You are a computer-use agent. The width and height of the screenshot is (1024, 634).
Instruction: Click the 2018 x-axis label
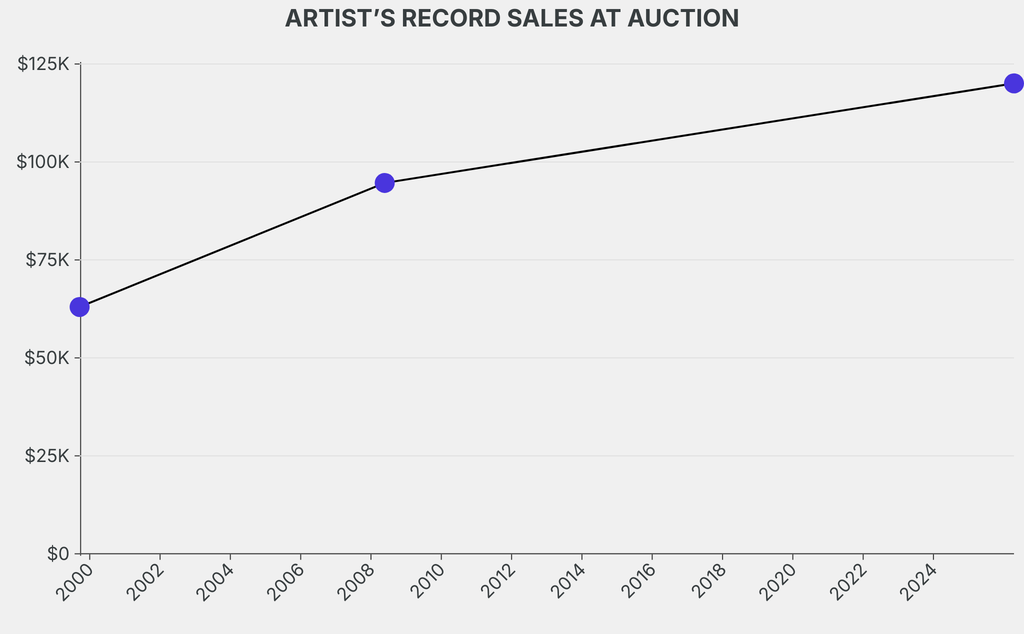[x=707, y=582]
